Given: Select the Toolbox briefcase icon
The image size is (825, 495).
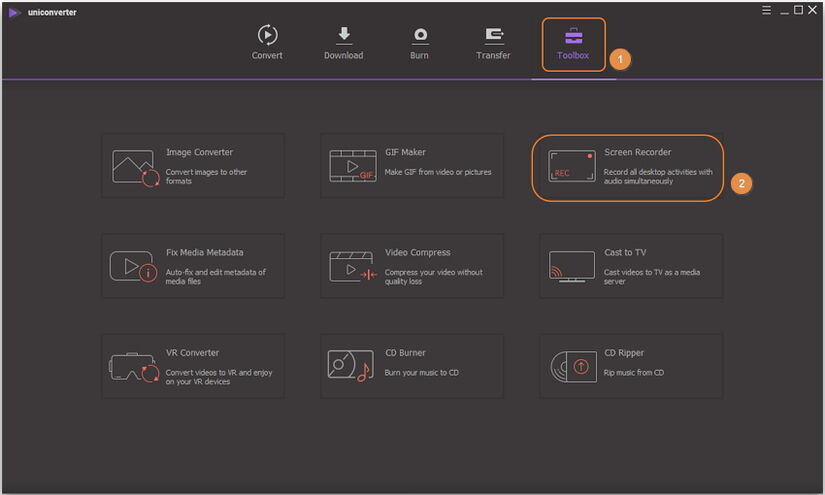Looking at the screenshot, I should tap(574, 36).
